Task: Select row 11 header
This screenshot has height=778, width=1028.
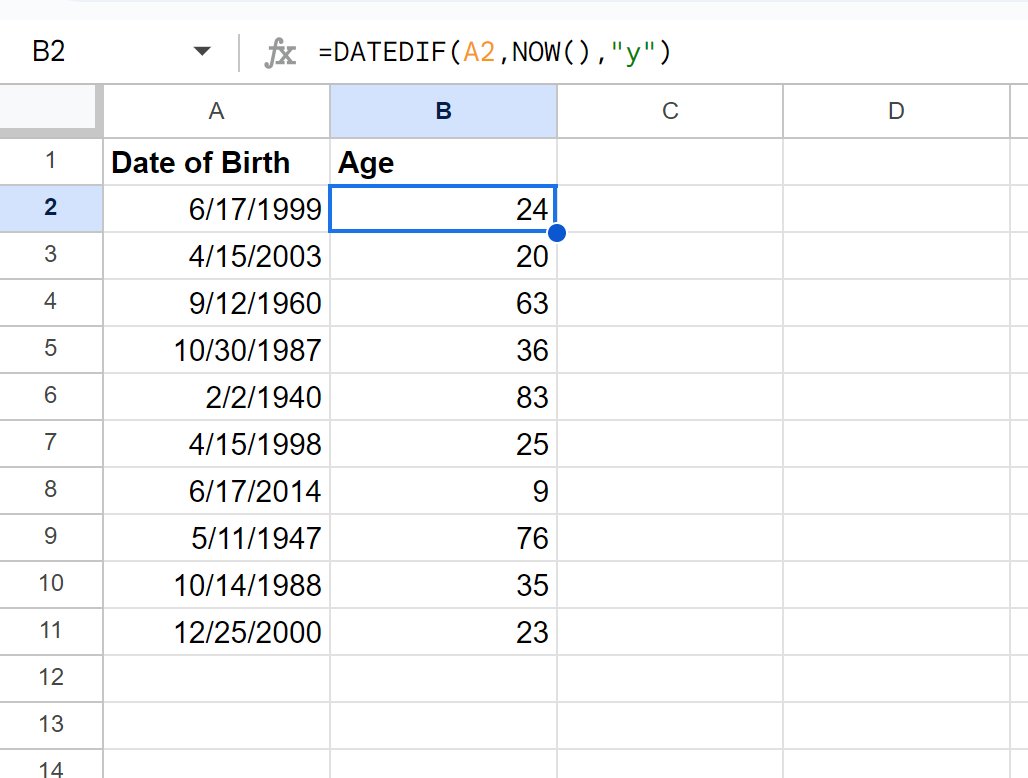Action: pyautogui.click(x=50, y=631)
